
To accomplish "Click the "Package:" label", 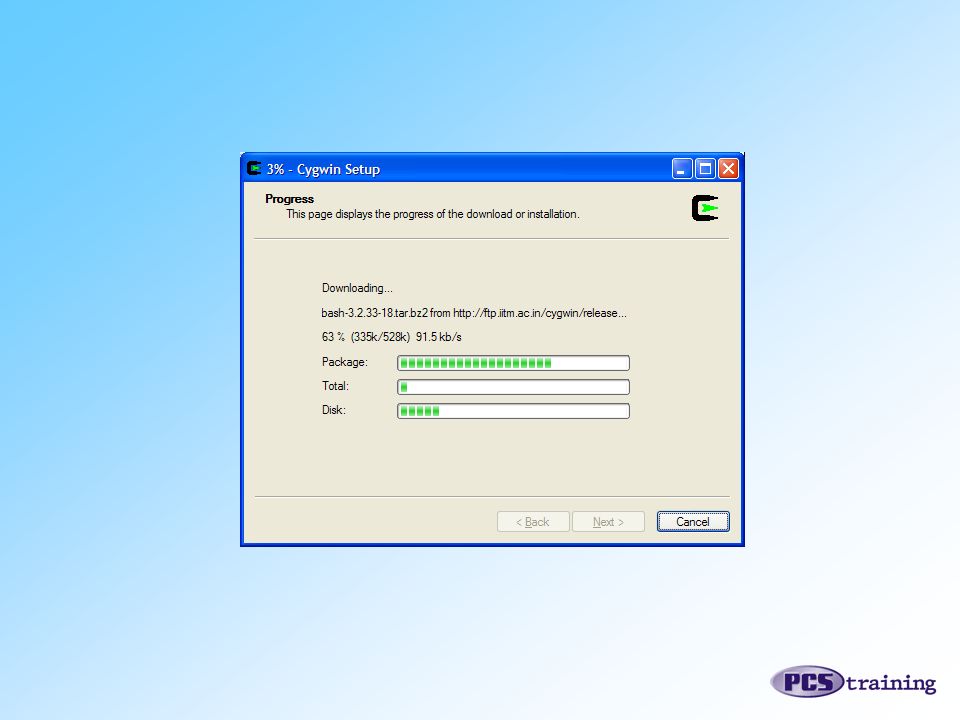I will click(x=345, y=362).
